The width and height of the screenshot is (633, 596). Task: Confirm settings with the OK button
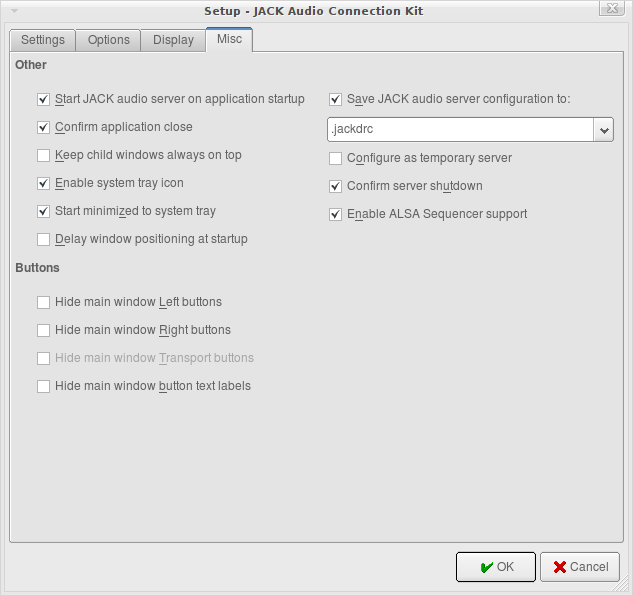[496, 567]
